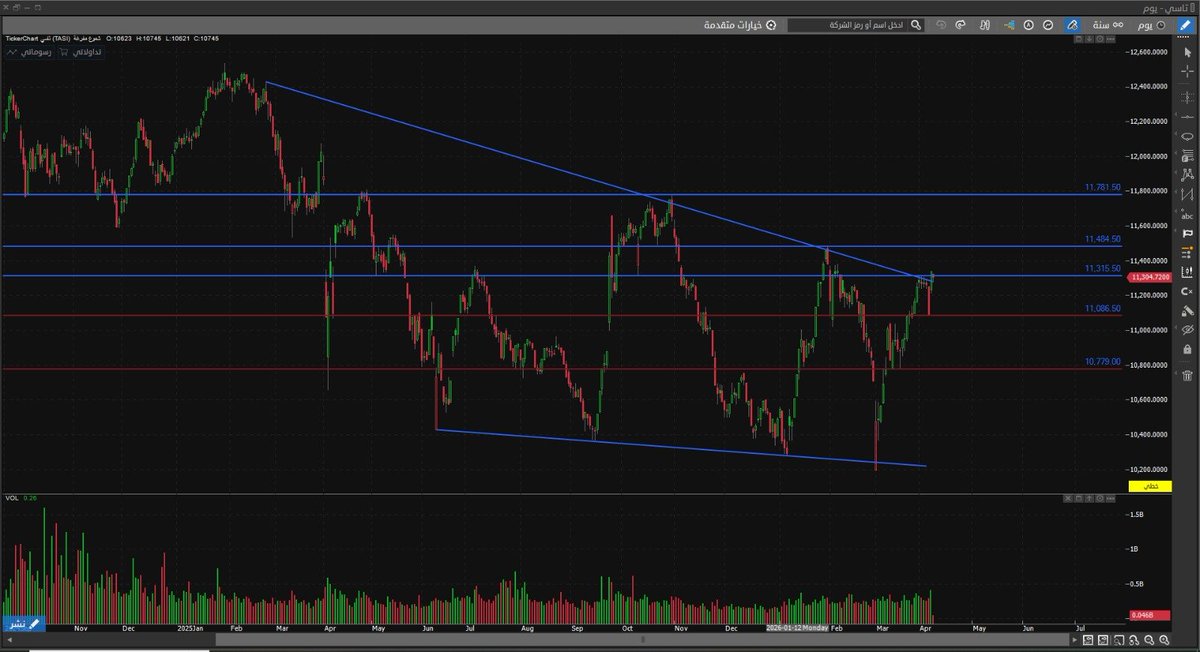Click the 1.5B volume axis label
The height and width of the screenshot is (652, 1200).
1137,513
